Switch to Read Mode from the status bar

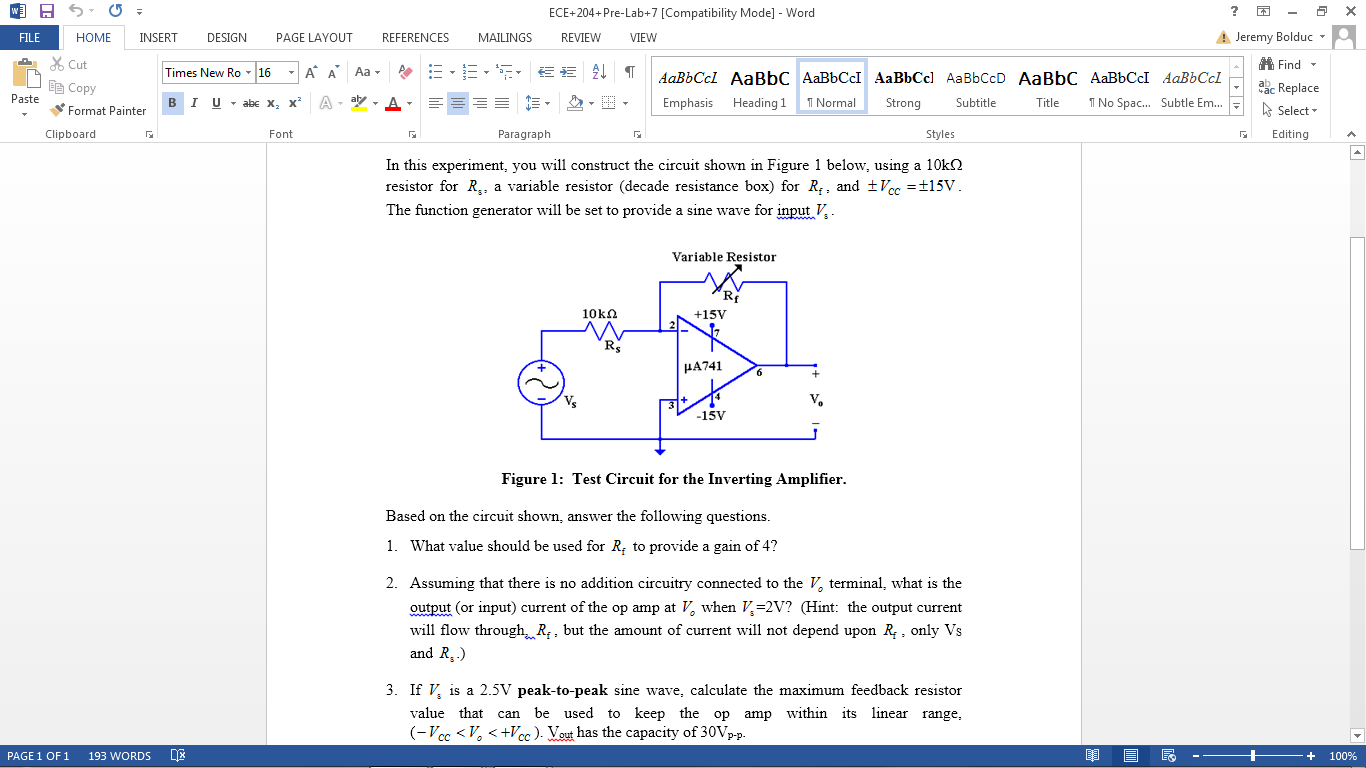[1091, 756]
